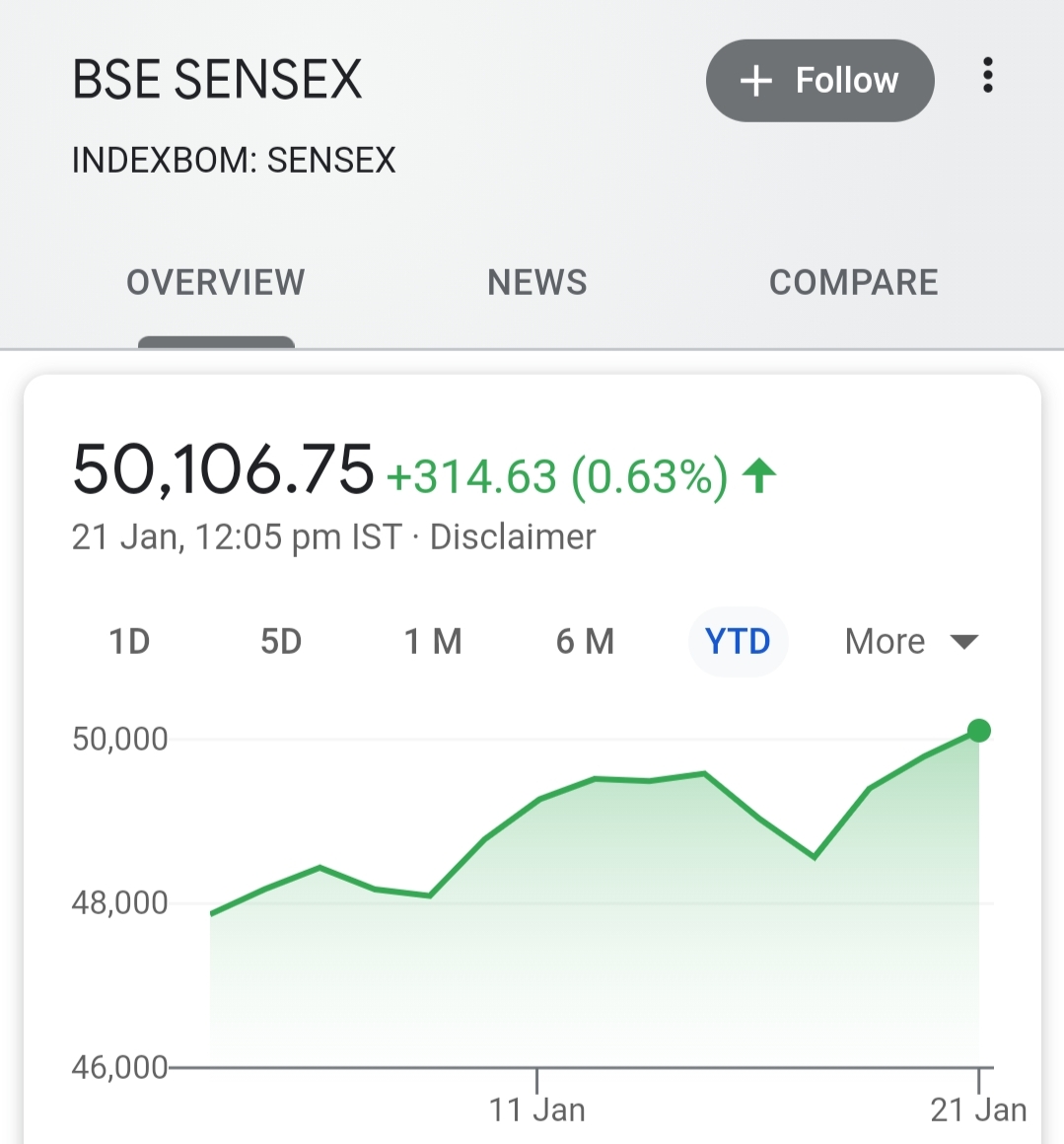Click the 11 Jan axis marker
1064x1144 pixels.
(x=536, y=1109)
